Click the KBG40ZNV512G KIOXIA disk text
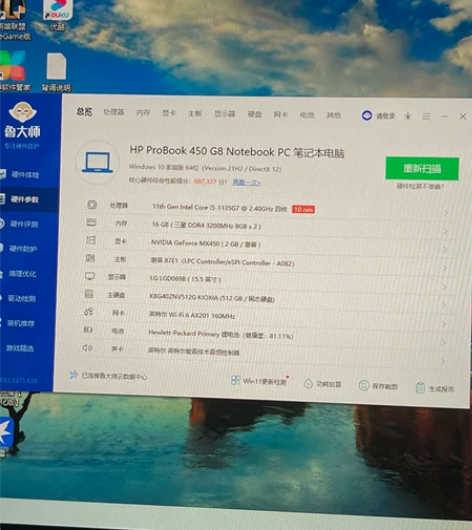This screenshot has width=472, height=530. [212, 297]
